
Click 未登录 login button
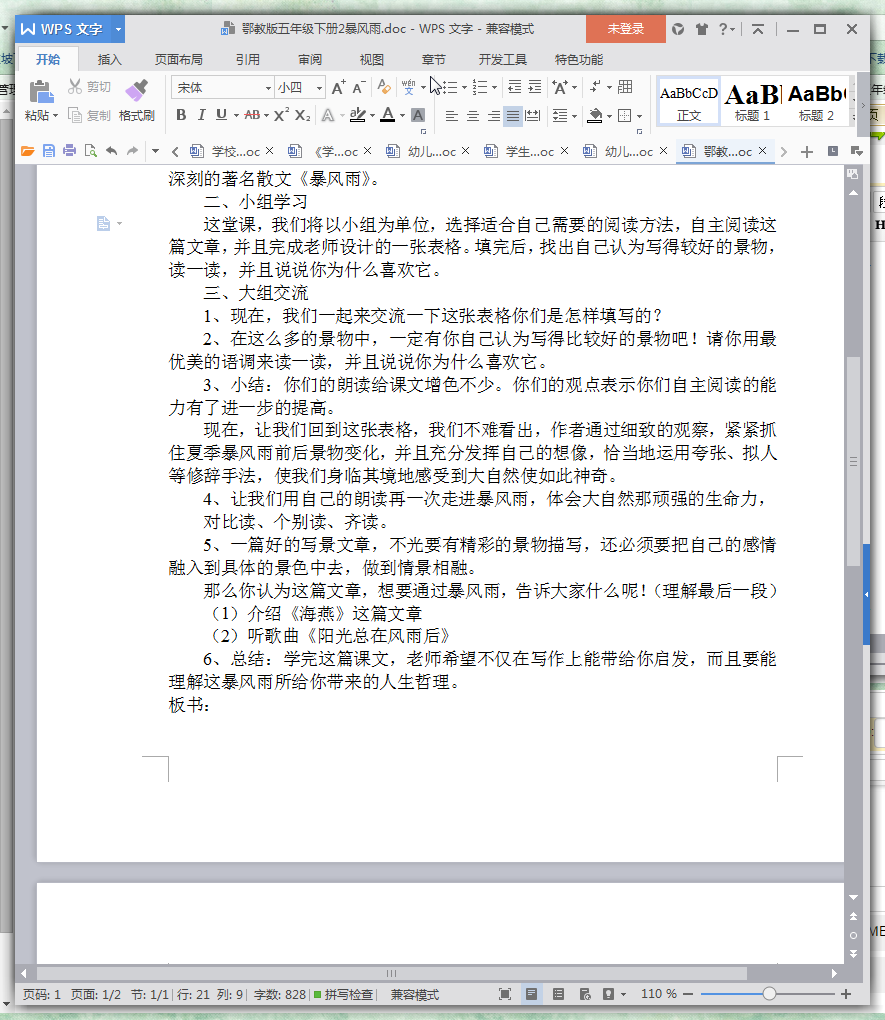(625, 29)
